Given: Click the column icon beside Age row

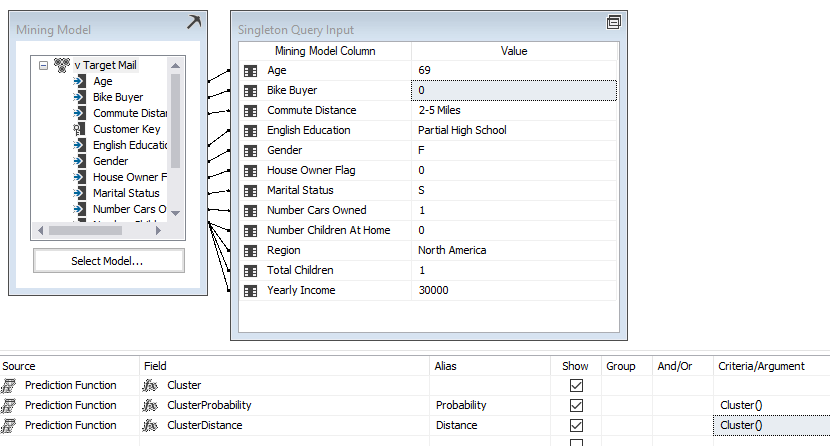Looking at the screenshot, I should click(x=250, y=70).
